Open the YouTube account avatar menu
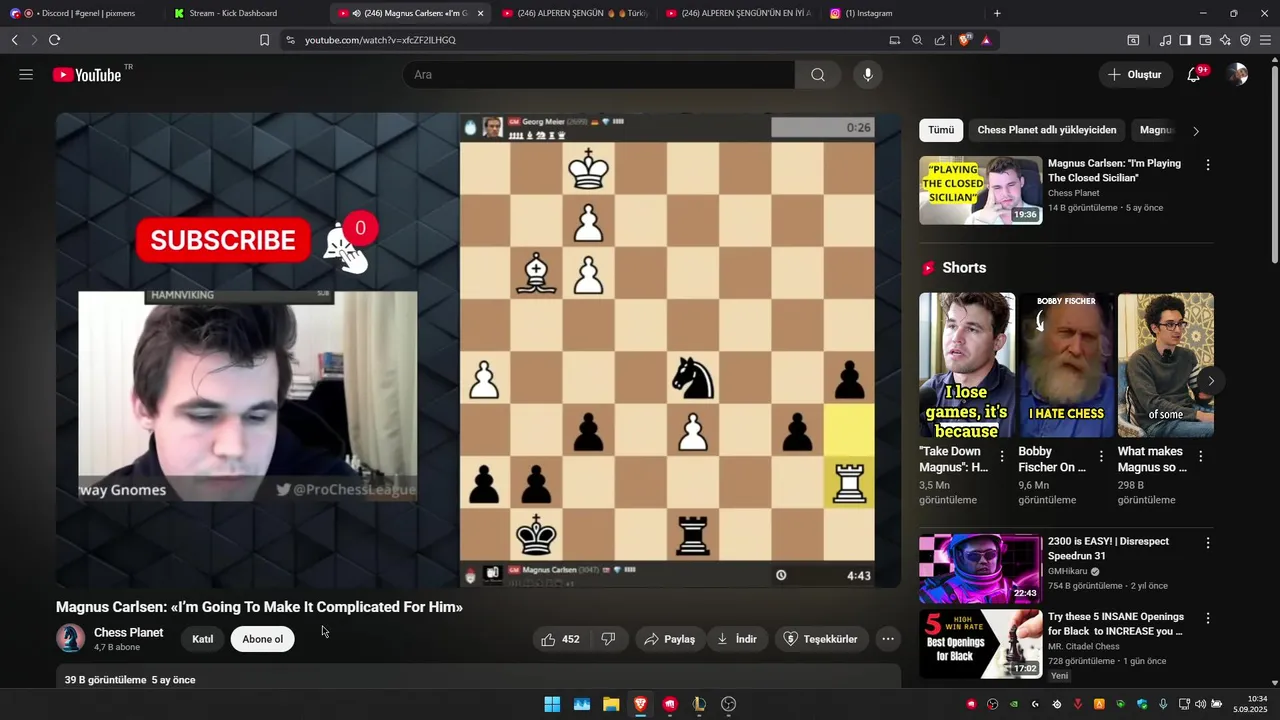This screenshot has height=720, width=1280. (x=1238, y=75)
